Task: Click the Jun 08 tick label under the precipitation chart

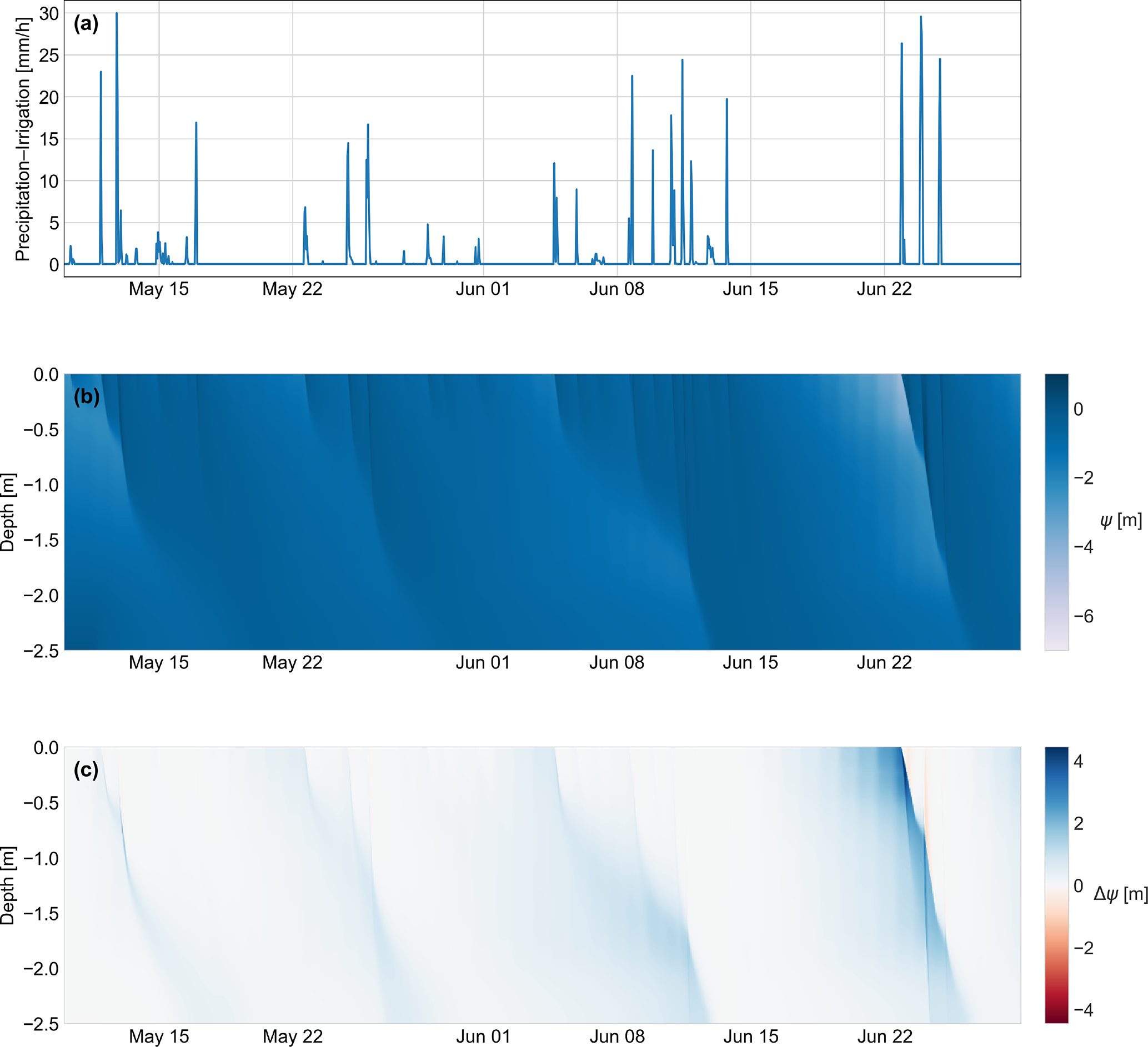Action: (616, 289)
